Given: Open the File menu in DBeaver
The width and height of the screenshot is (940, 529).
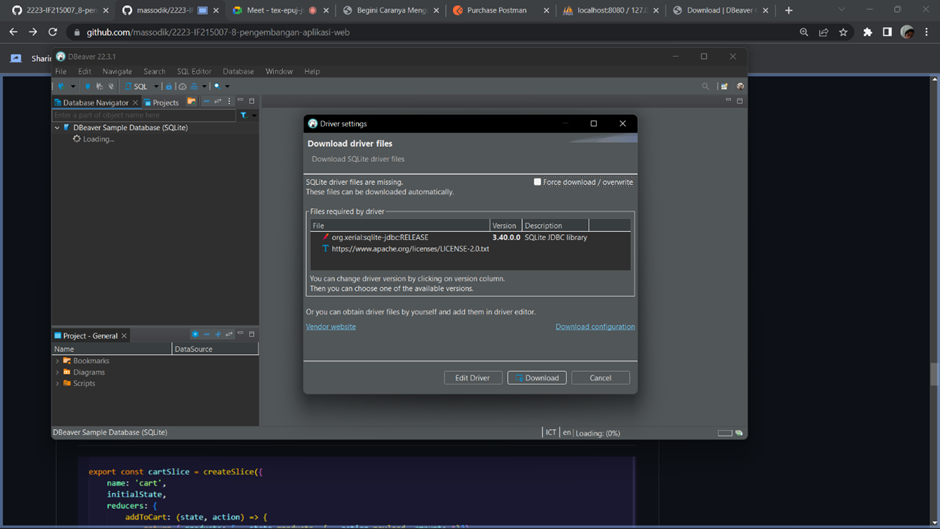Looking at the screenshot, I should [61, 71].
